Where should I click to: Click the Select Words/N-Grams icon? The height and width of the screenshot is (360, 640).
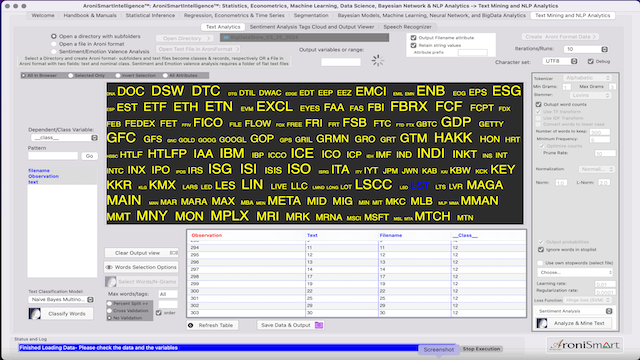point(111,282)
